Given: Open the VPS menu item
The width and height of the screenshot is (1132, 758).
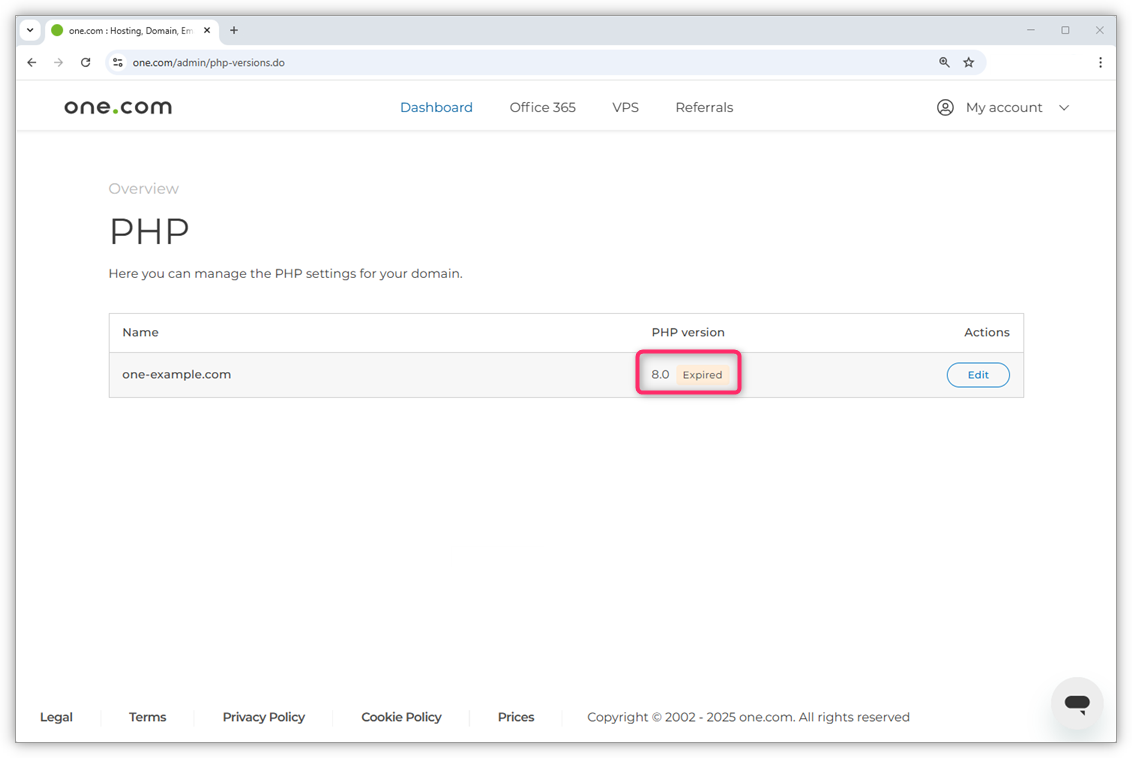Looking at the screenshot, I should [x=625, y=107].
